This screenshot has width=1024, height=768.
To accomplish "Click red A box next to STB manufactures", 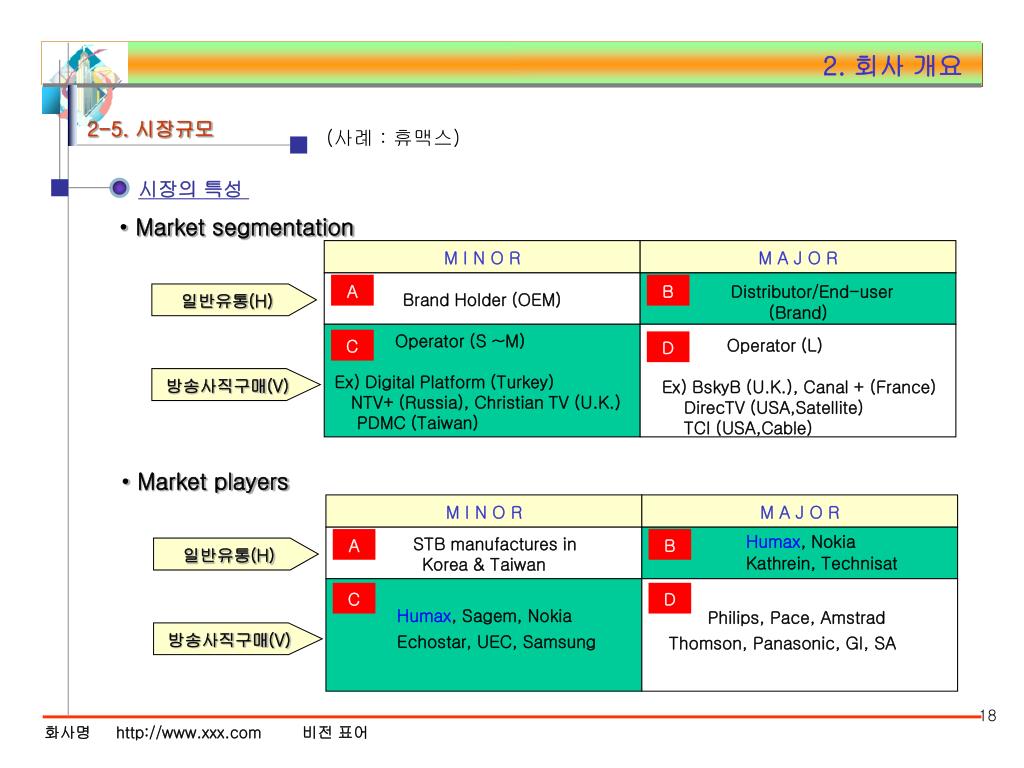I will pyautogui.click(x=354, y=545).
